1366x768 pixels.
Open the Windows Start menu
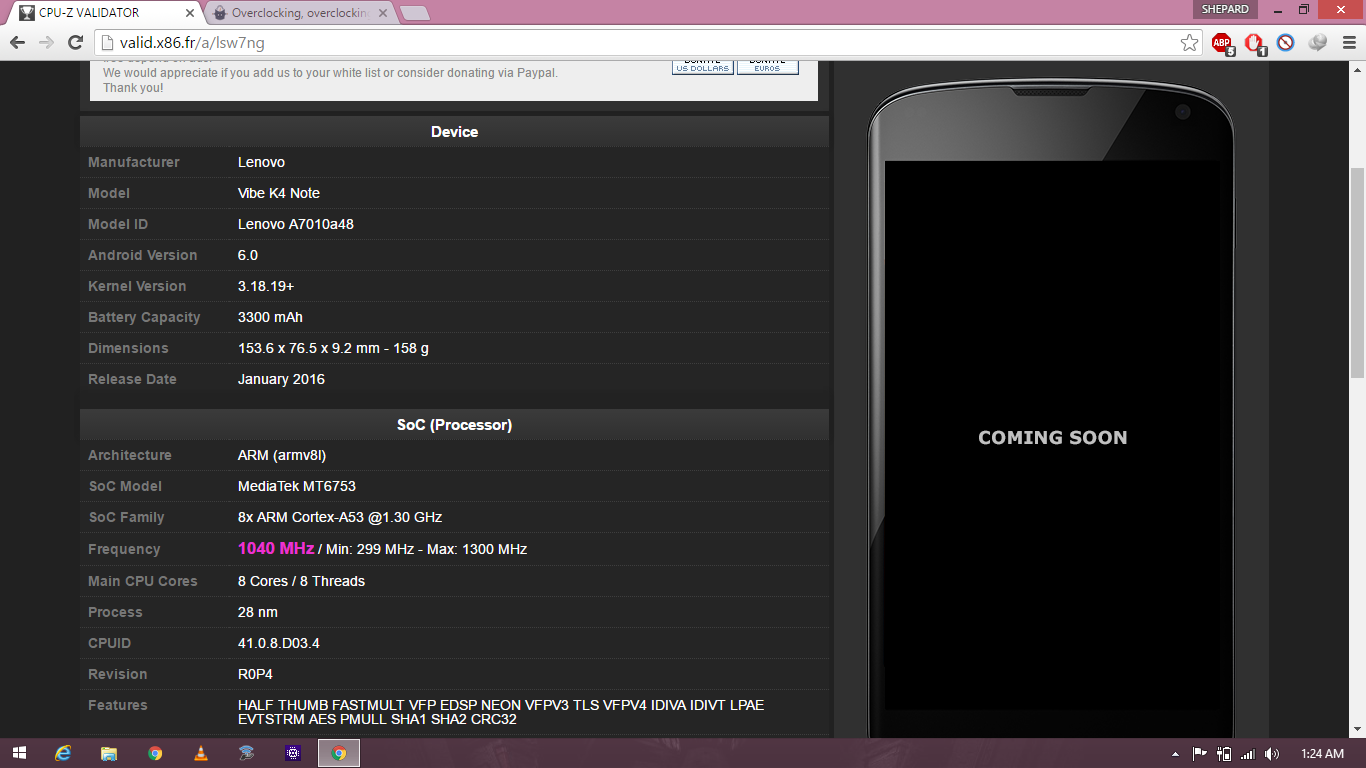[x=19, y=753]
